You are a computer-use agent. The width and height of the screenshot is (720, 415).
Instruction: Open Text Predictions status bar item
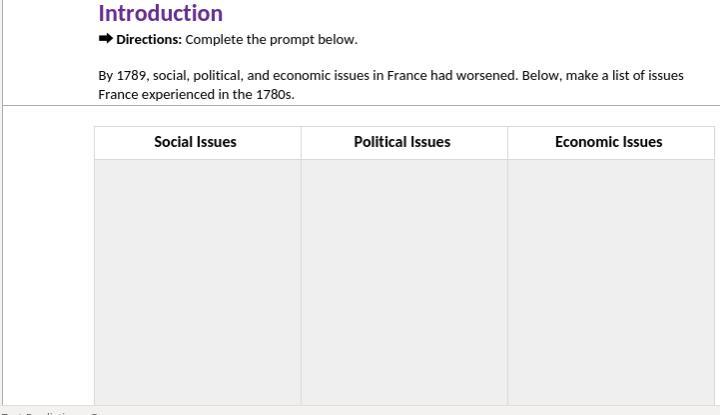pyautogui.click(x=50, y=412)
